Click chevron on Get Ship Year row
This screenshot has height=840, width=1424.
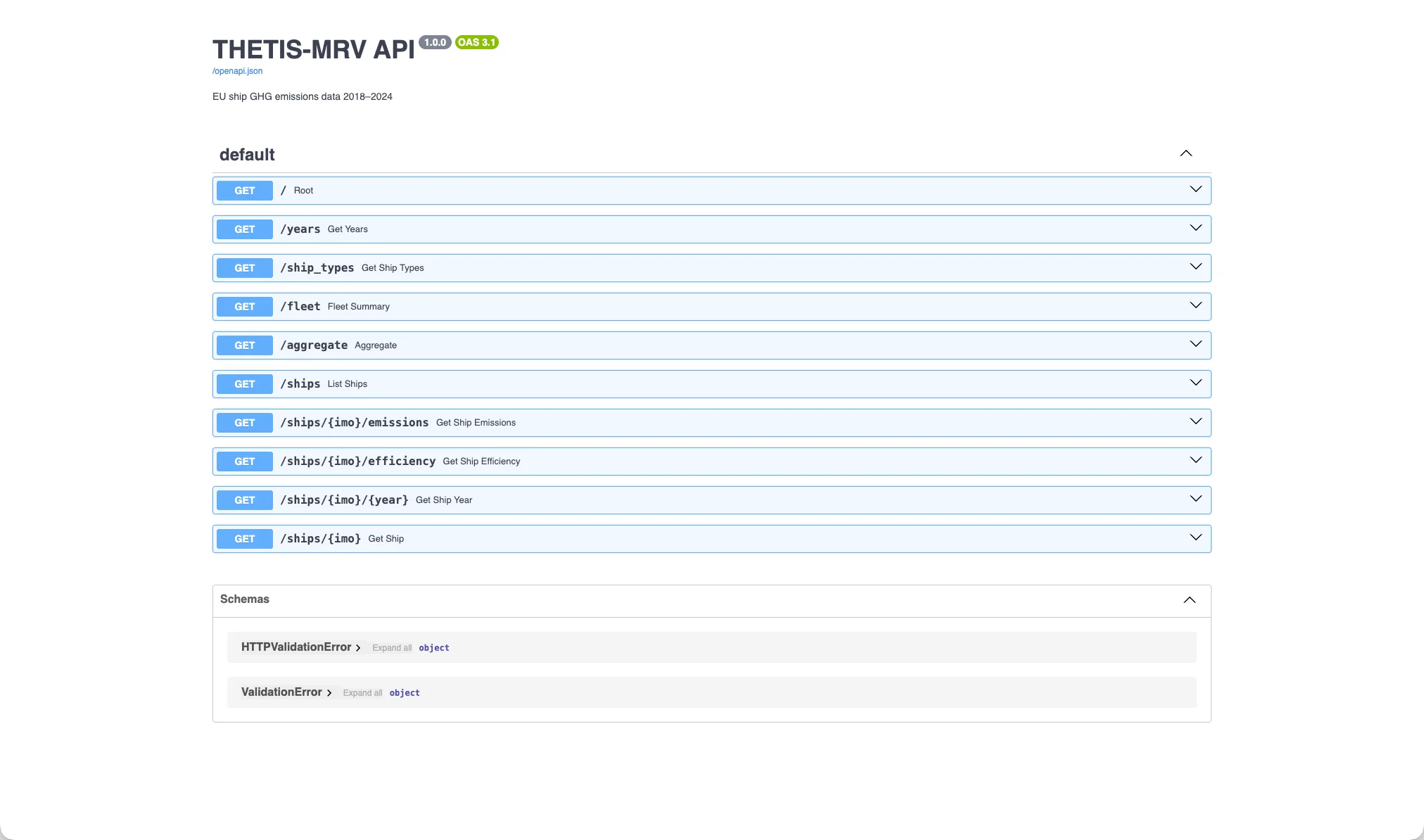[x=1195, y=499]
